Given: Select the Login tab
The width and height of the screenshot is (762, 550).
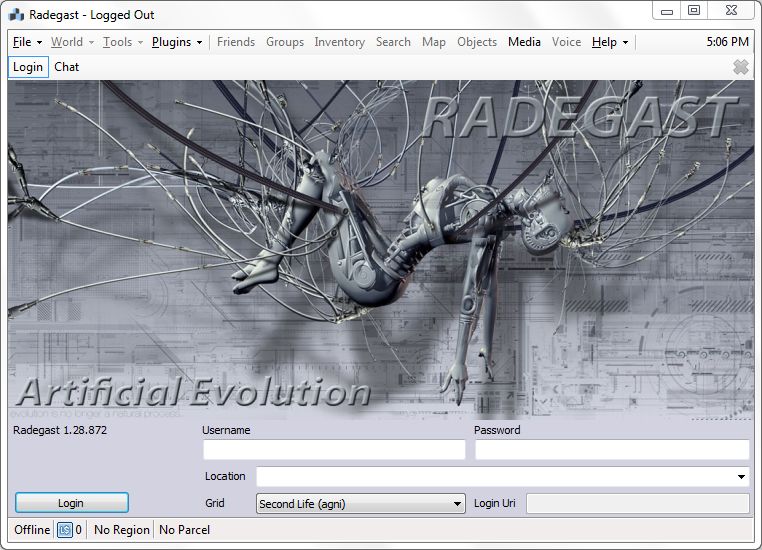Looking at the screenshot, I should (x=28, y=67).
